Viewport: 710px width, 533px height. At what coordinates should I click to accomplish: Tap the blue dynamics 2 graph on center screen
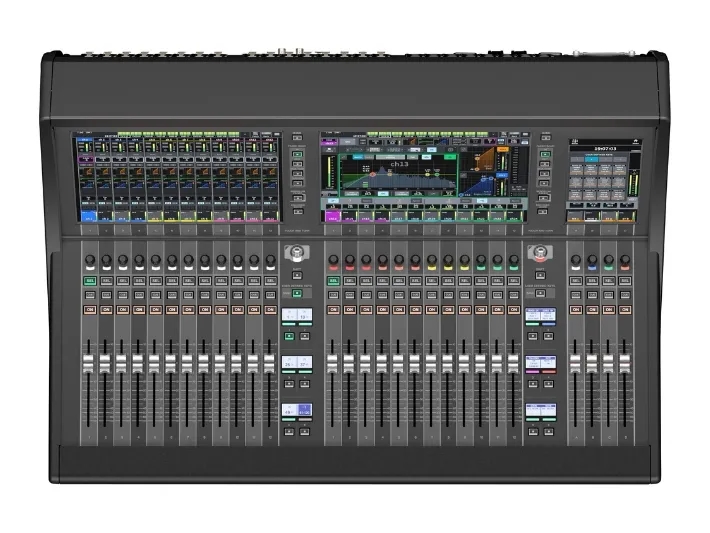coord(478,184)
